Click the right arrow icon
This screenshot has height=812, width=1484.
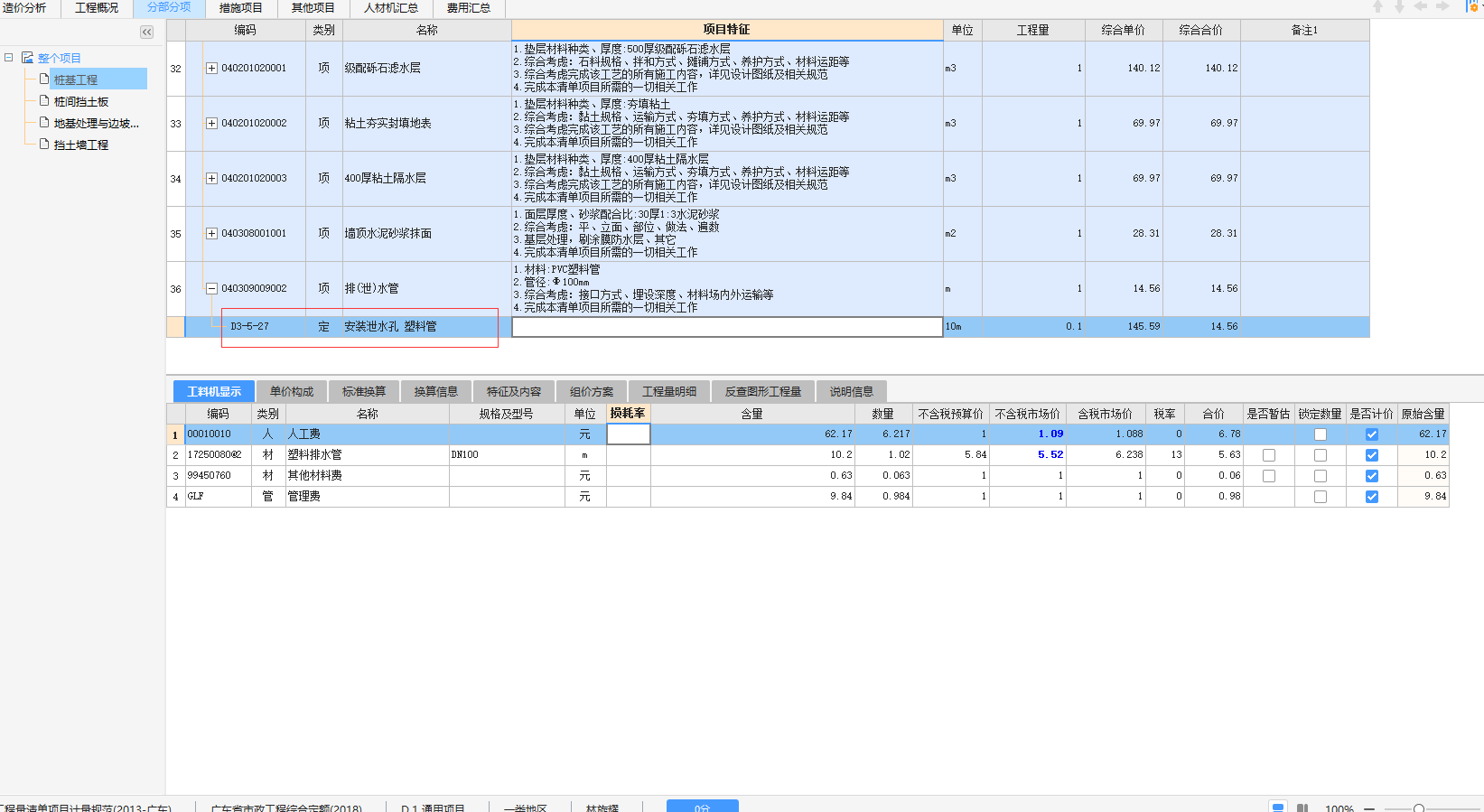coord(1442,6)
